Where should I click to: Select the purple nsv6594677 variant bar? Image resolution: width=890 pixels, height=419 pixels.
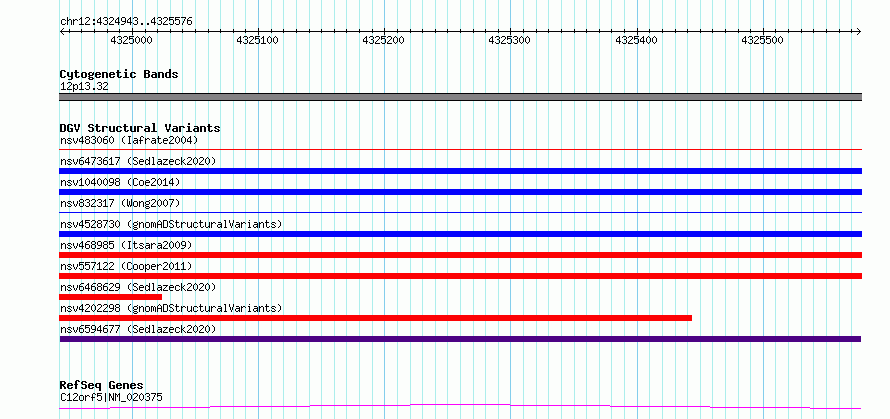click(460, 339)
